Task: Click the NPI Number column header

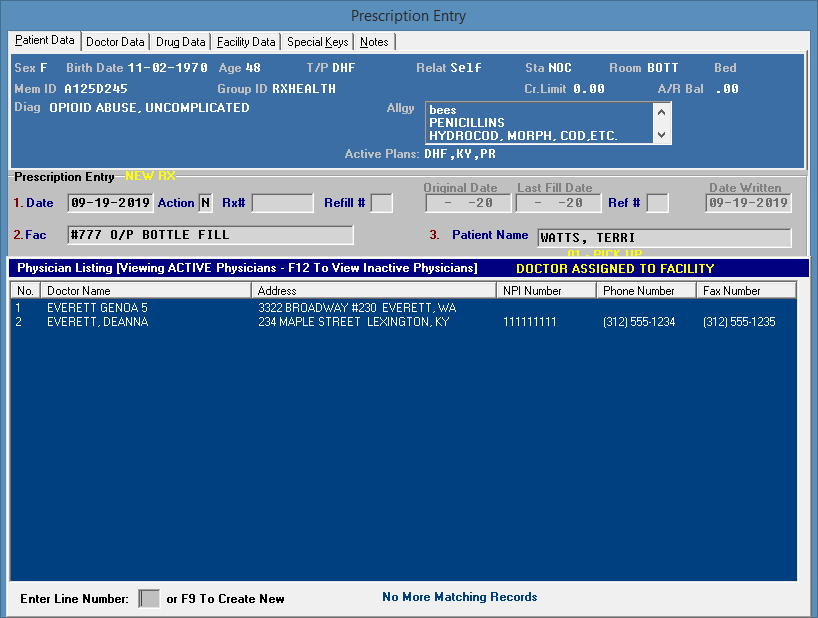Action: coord(546,291)
